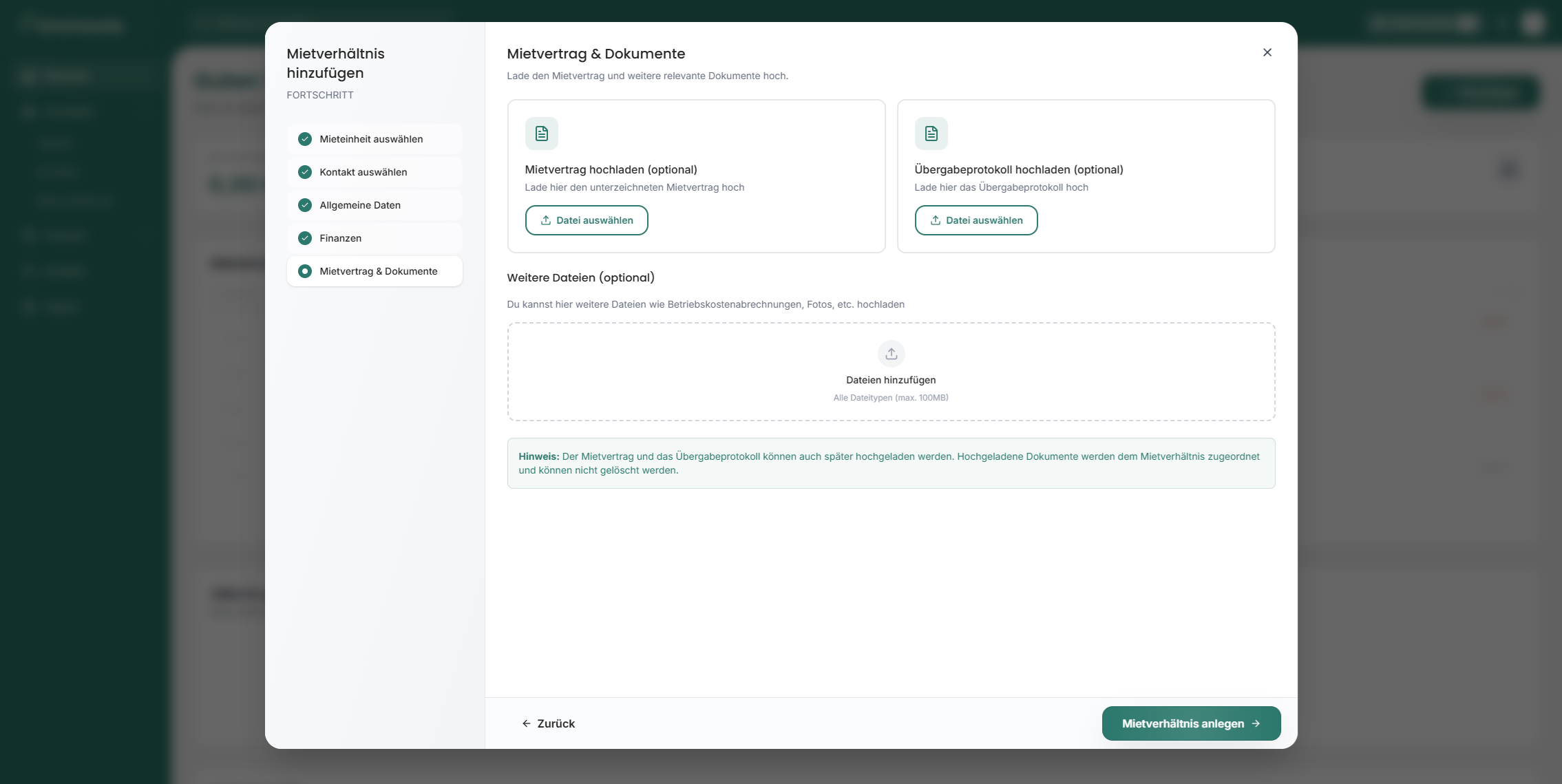The width and height of the screenshot is (1562, 784).
Task: Click the Mietvertrag document icon
Action: (542, 134)
